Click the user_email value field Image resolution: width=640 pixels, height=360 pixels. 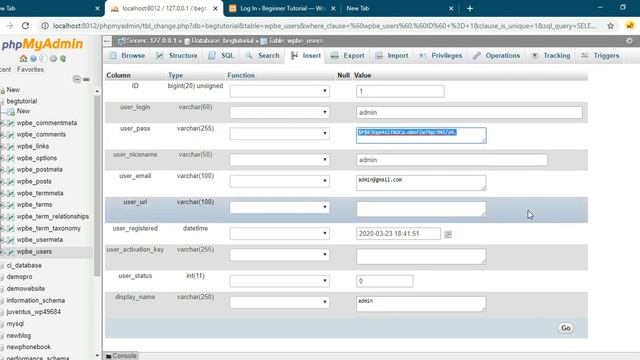421,182
